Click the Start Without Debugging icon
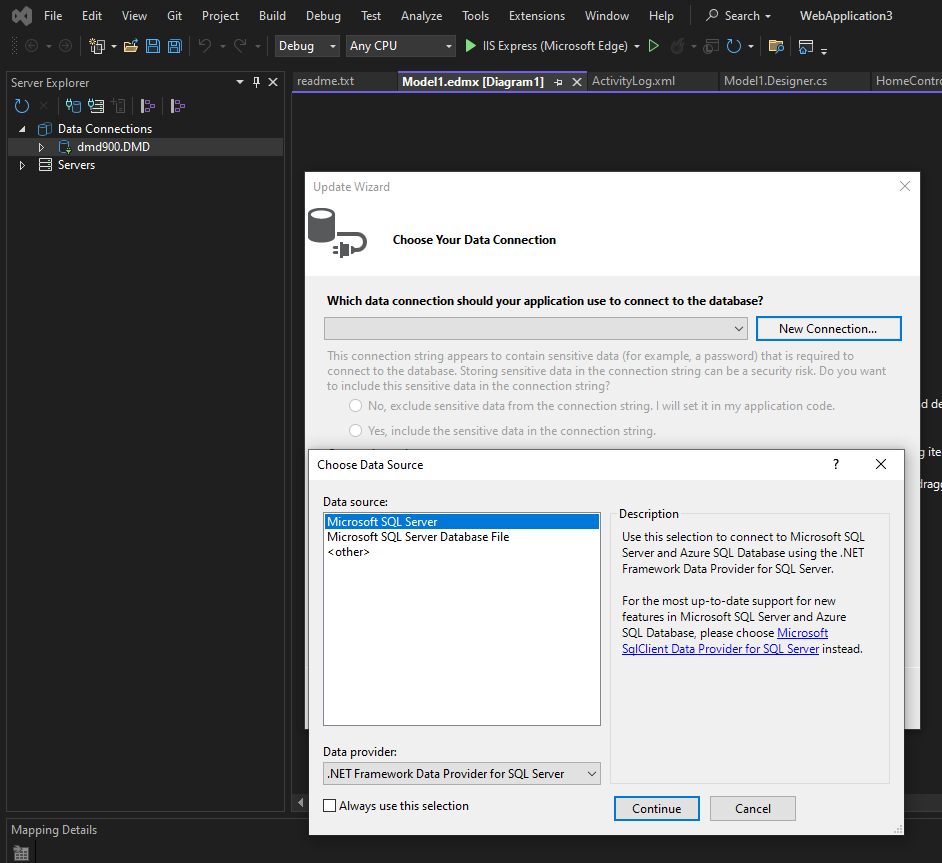The width and height of the screenshot is (942, 863). coord(654,46)
